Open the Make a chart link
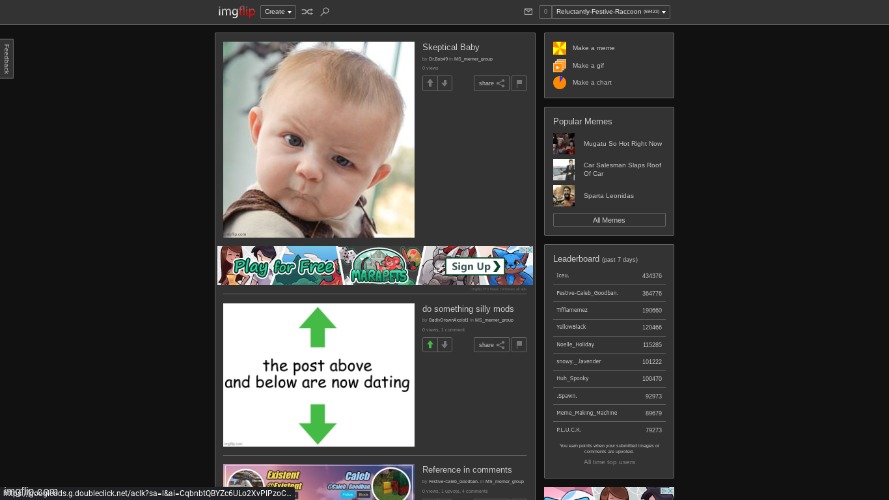 point(592,83)
